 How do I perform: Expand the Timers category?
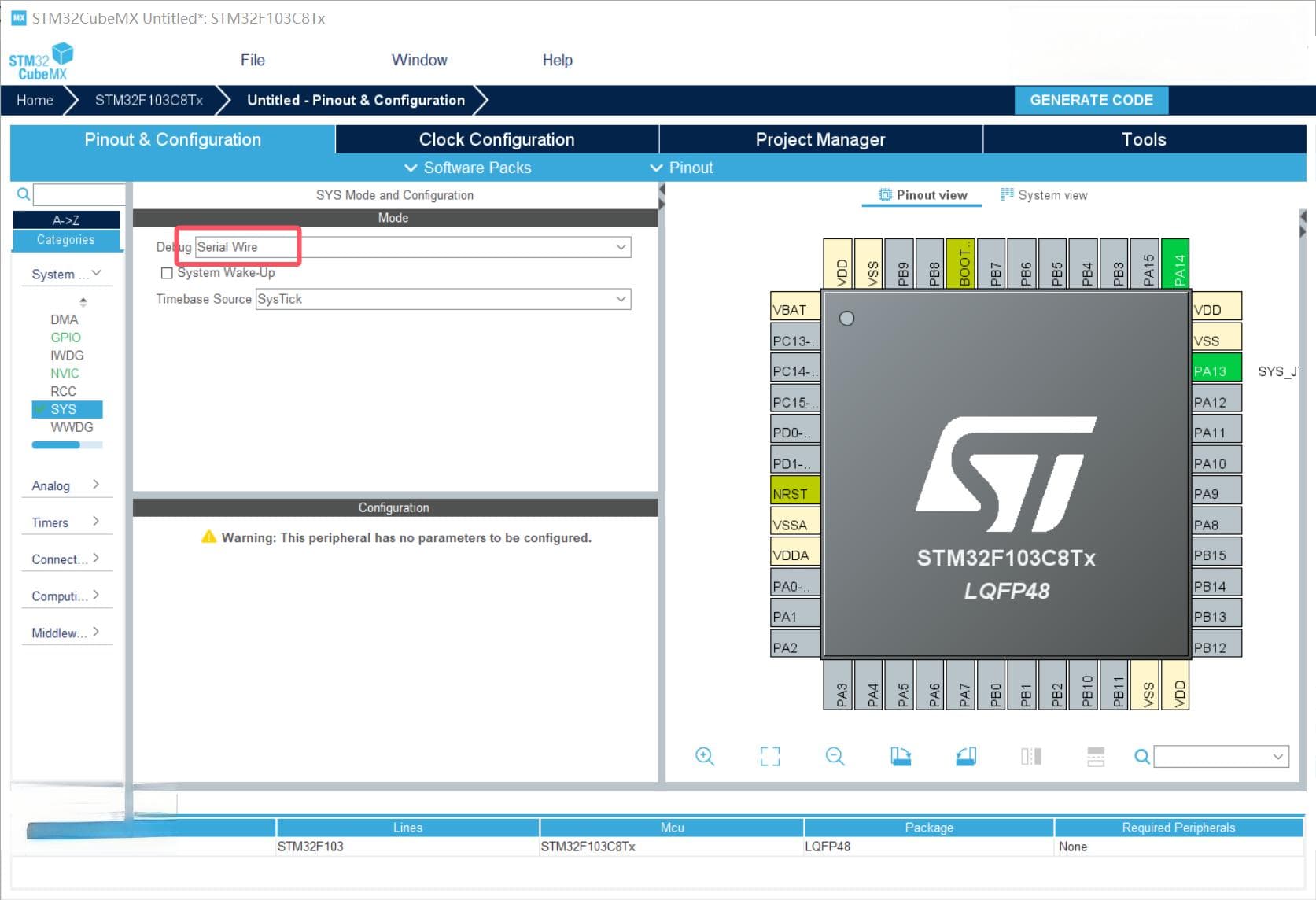click(67, 522)
